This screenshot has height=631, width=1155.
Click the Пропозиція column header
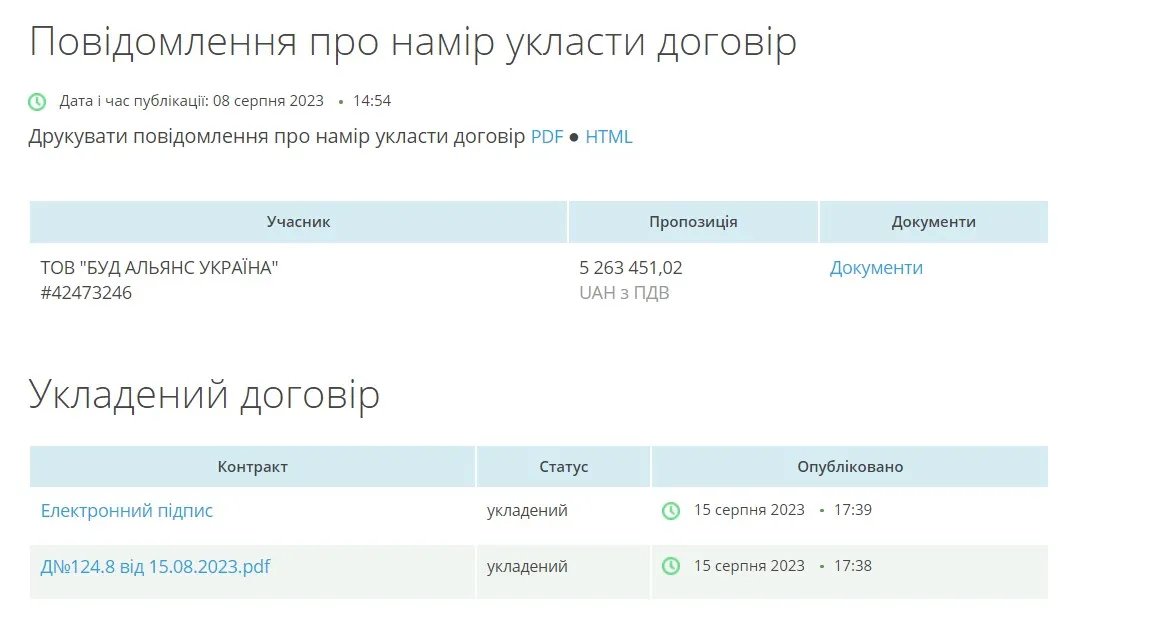click(693, 222)
